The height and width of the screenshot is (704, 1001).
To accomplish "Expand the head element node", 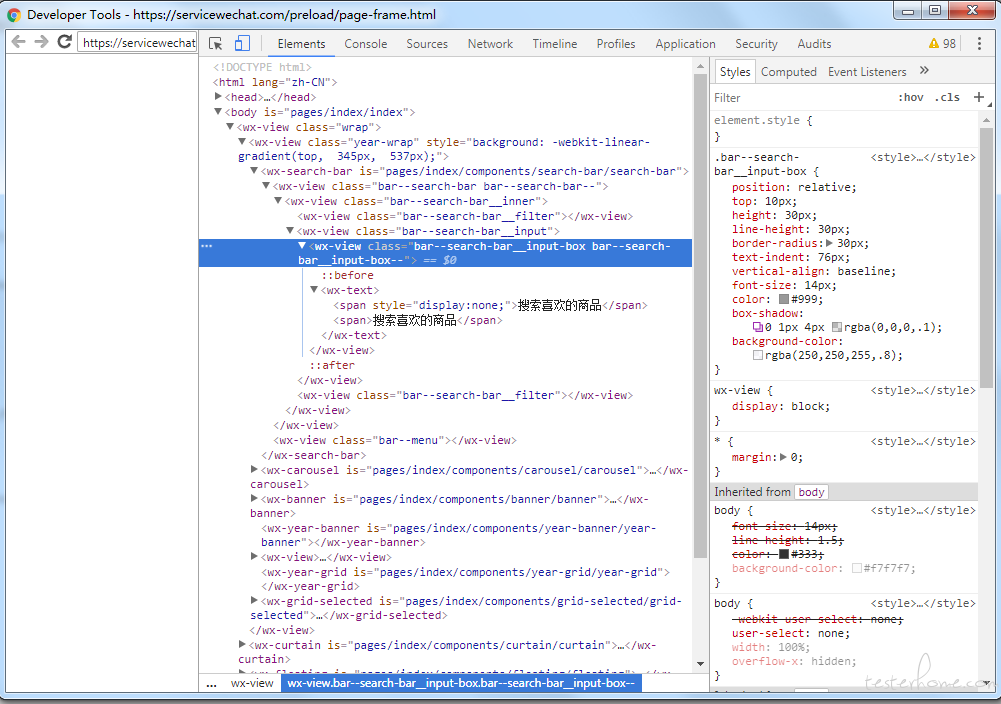I will pyautogui.click(x=218, y=97).
